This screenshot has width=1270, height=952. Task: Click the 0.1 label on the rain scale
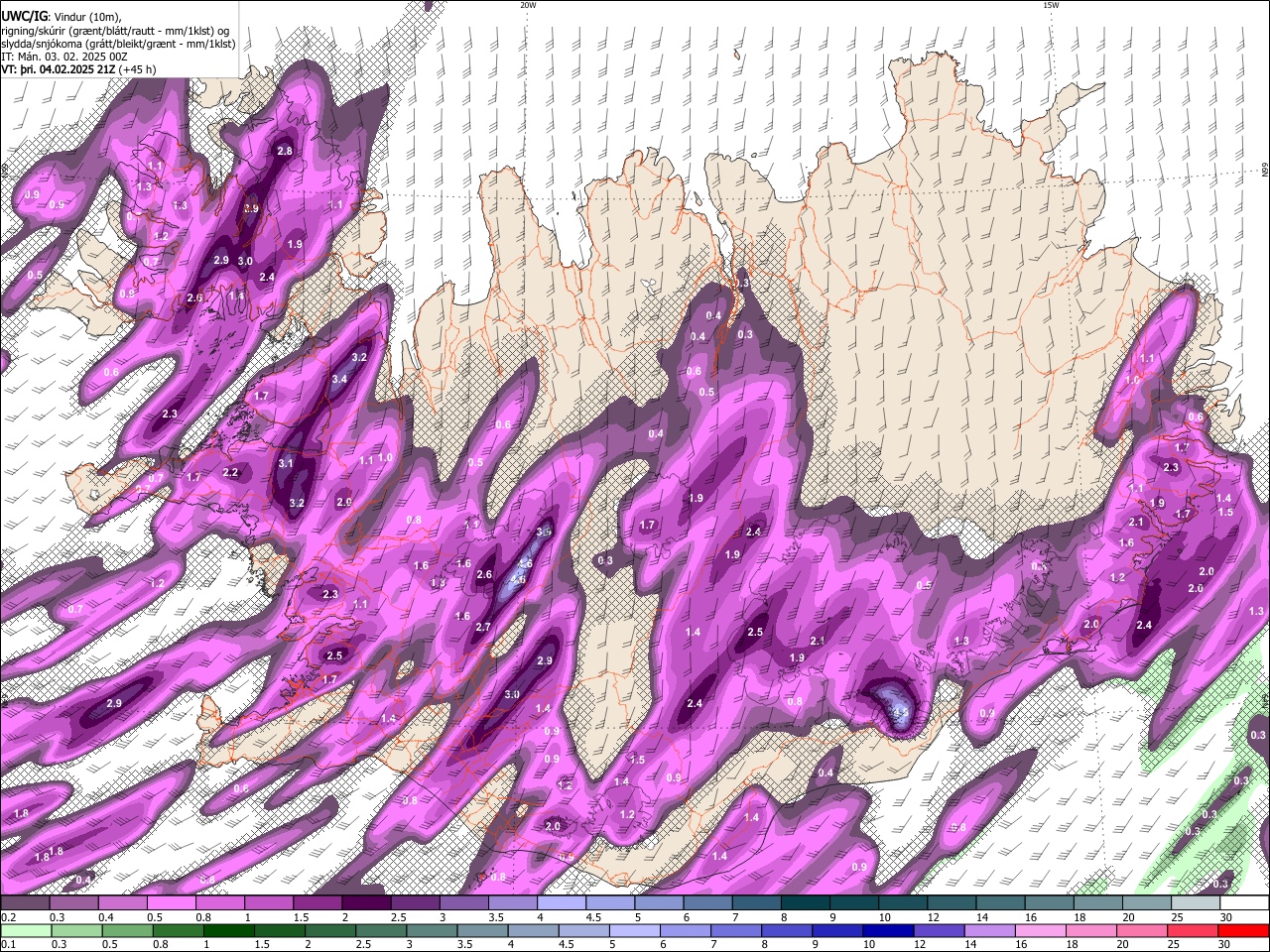pyautogui.click(x=8, y=945)
